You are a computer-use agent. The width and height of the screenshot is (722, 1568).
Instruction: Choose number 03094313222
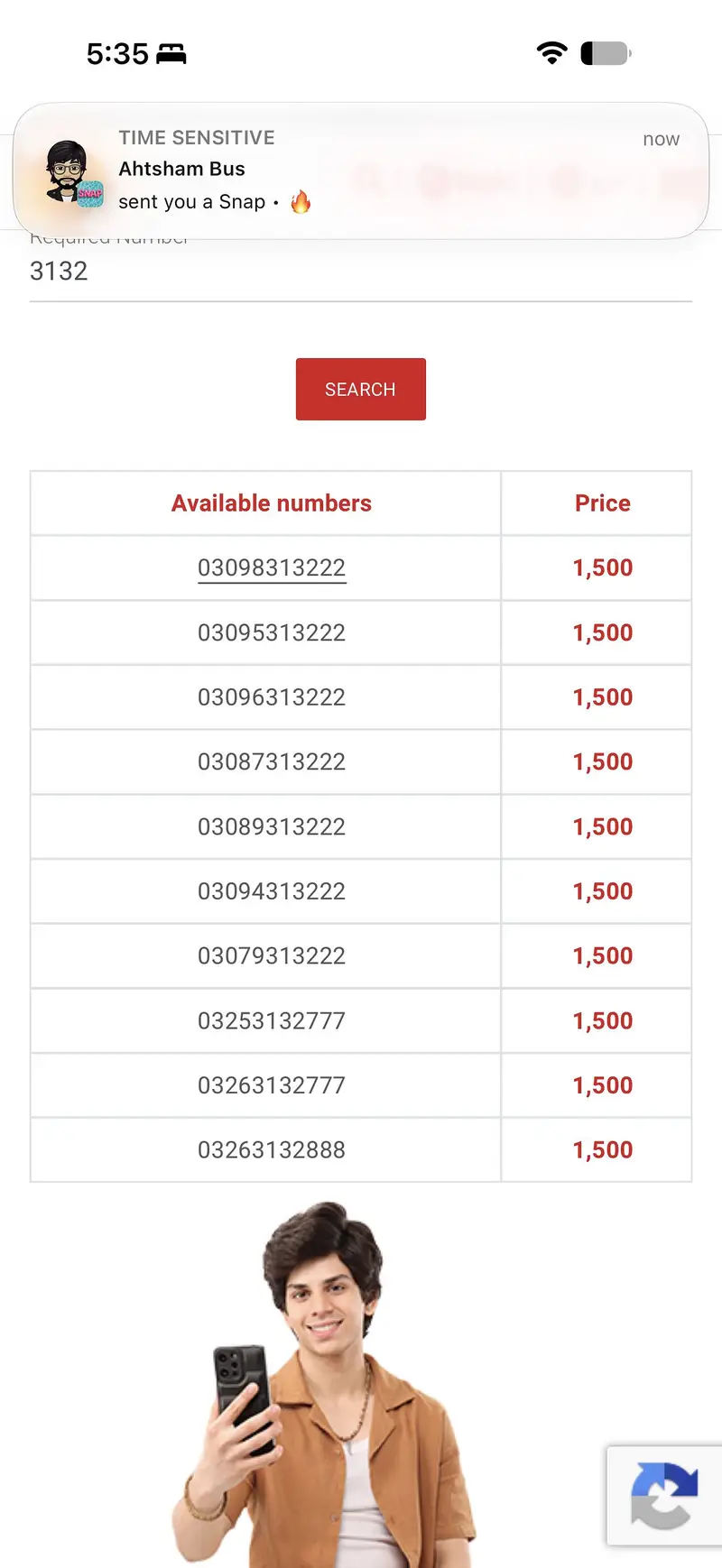point(272,891)
